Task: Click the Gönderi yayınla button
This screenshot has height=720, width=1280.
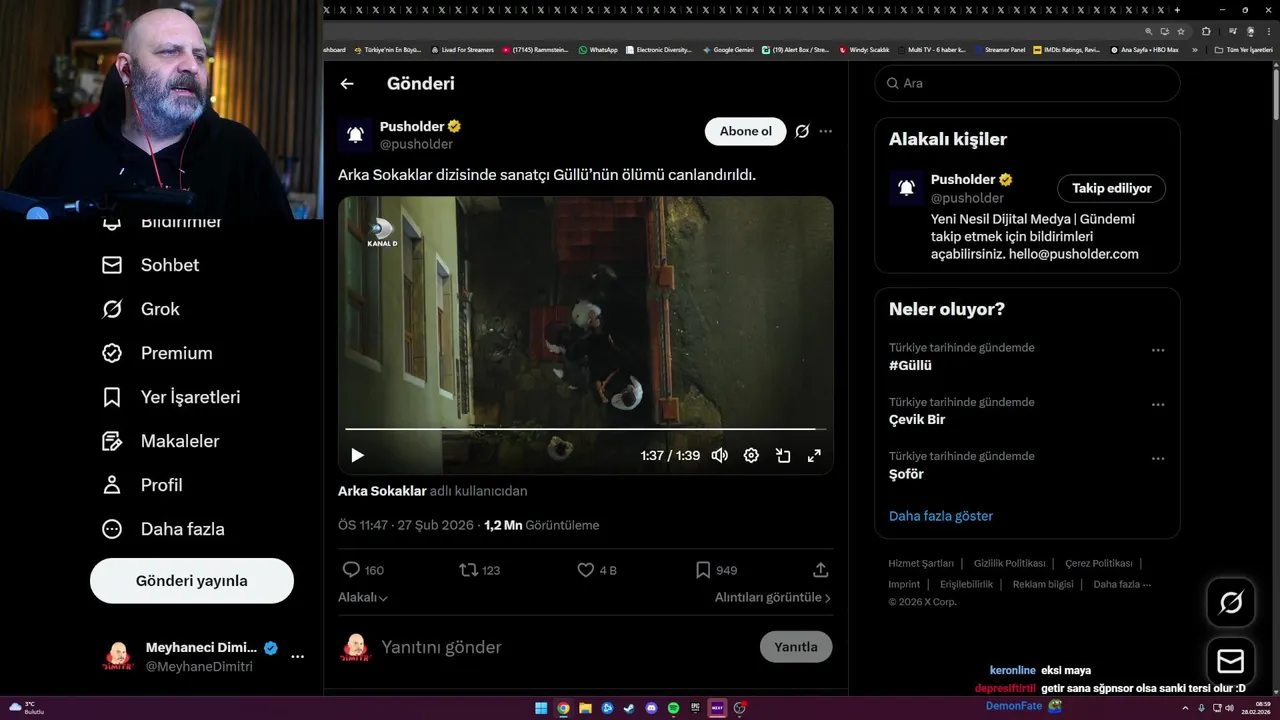Action: point(192,581)
